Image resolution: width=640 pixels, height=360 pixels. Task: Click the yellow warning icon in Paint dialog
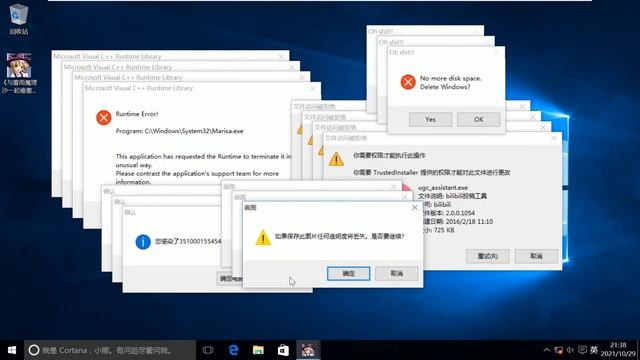coord(263,238)
